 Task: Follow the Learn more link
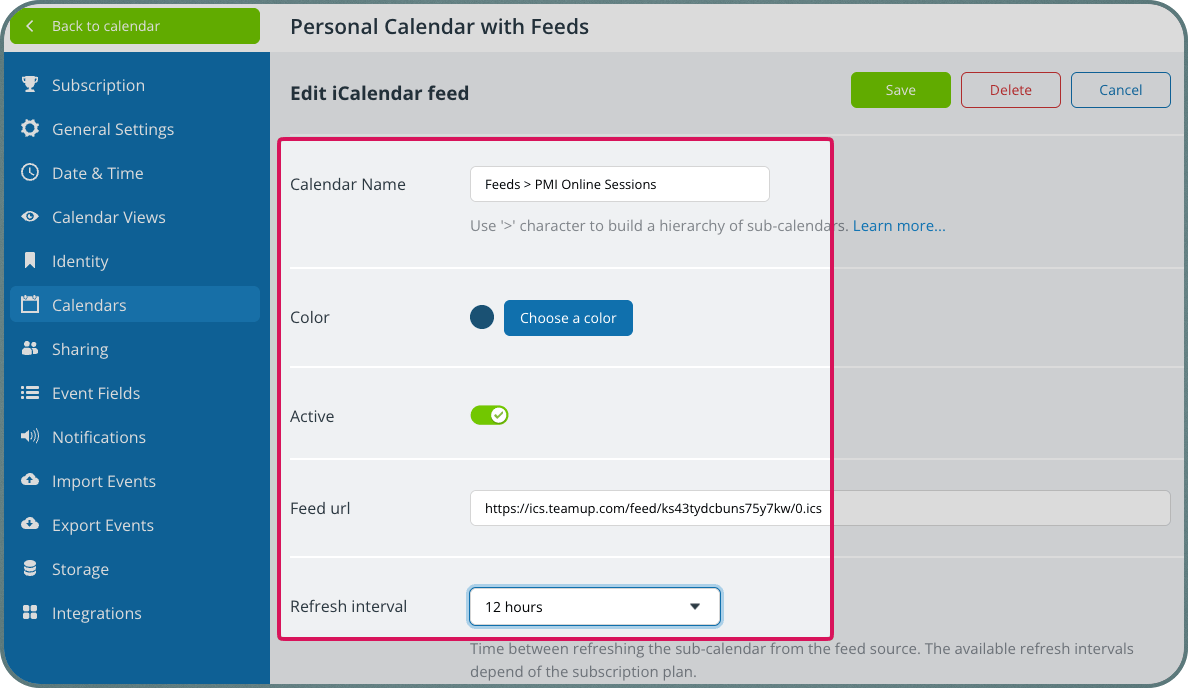tap(899, 226)
